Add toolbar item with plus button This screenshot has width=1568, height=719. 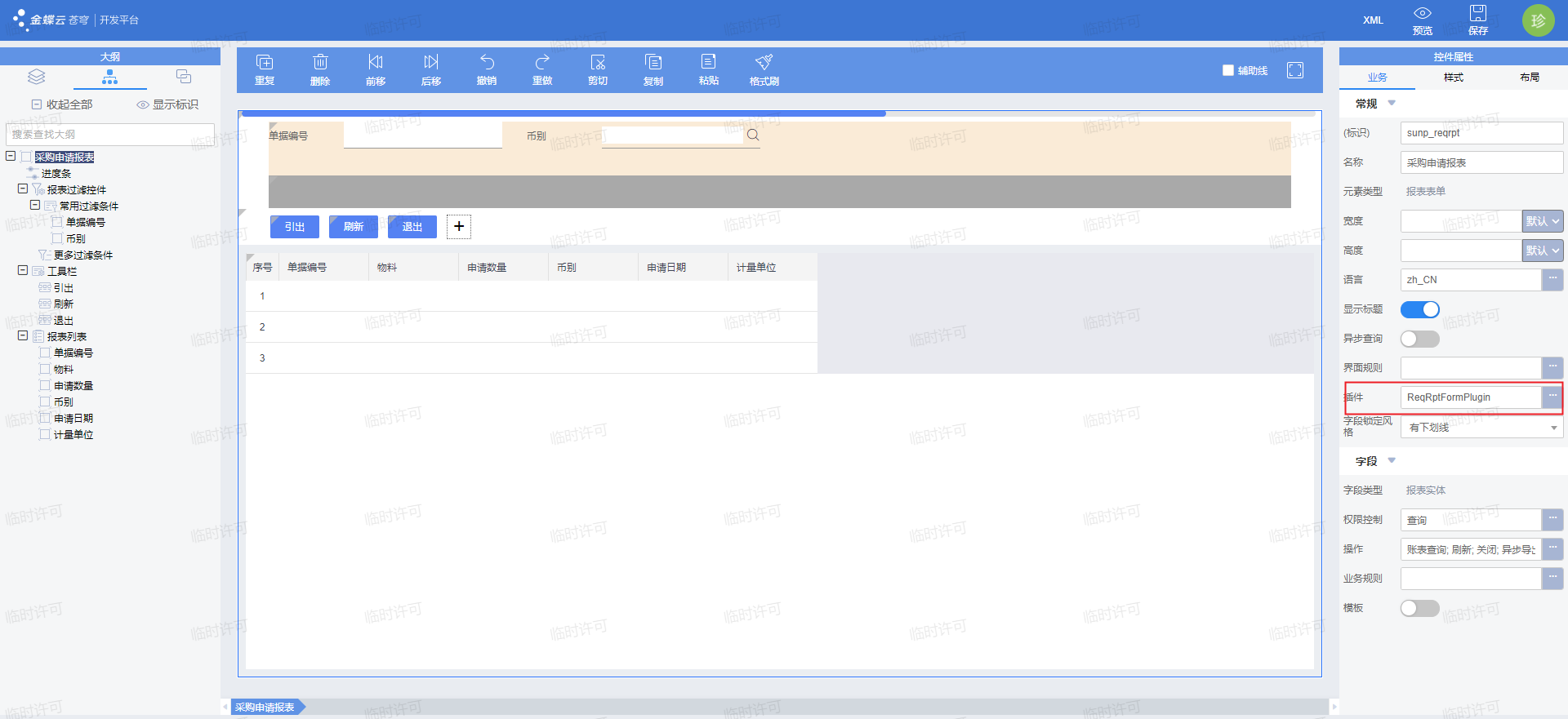459,226
